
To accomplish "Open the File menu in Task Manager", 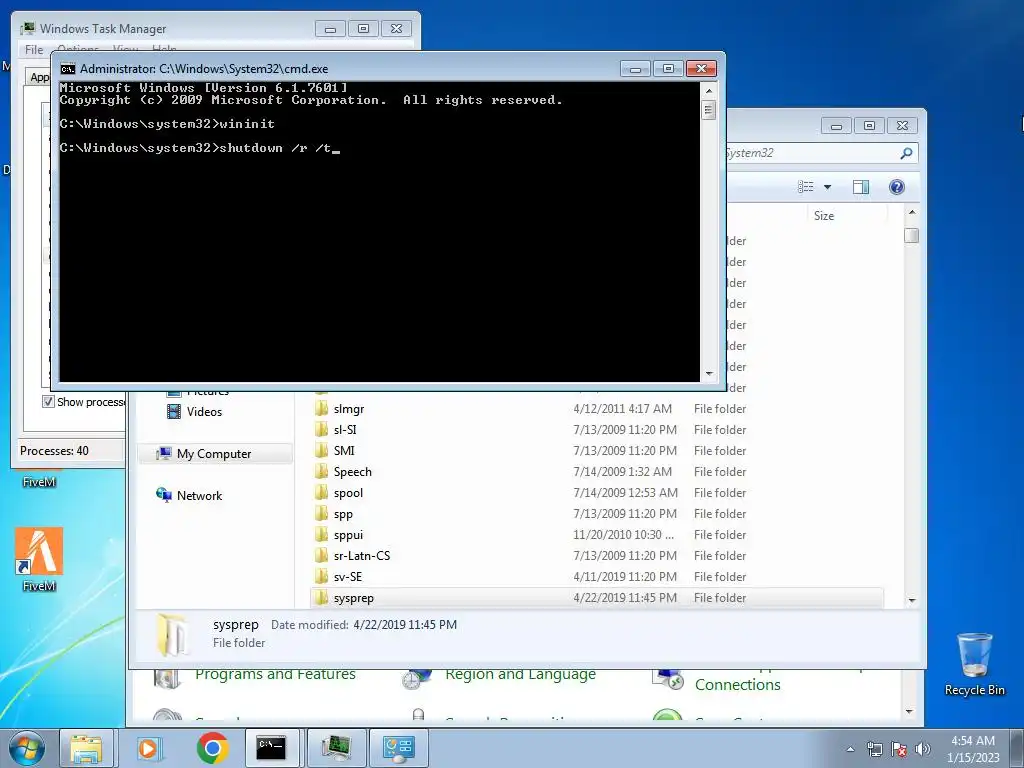I will pos(34,50).
